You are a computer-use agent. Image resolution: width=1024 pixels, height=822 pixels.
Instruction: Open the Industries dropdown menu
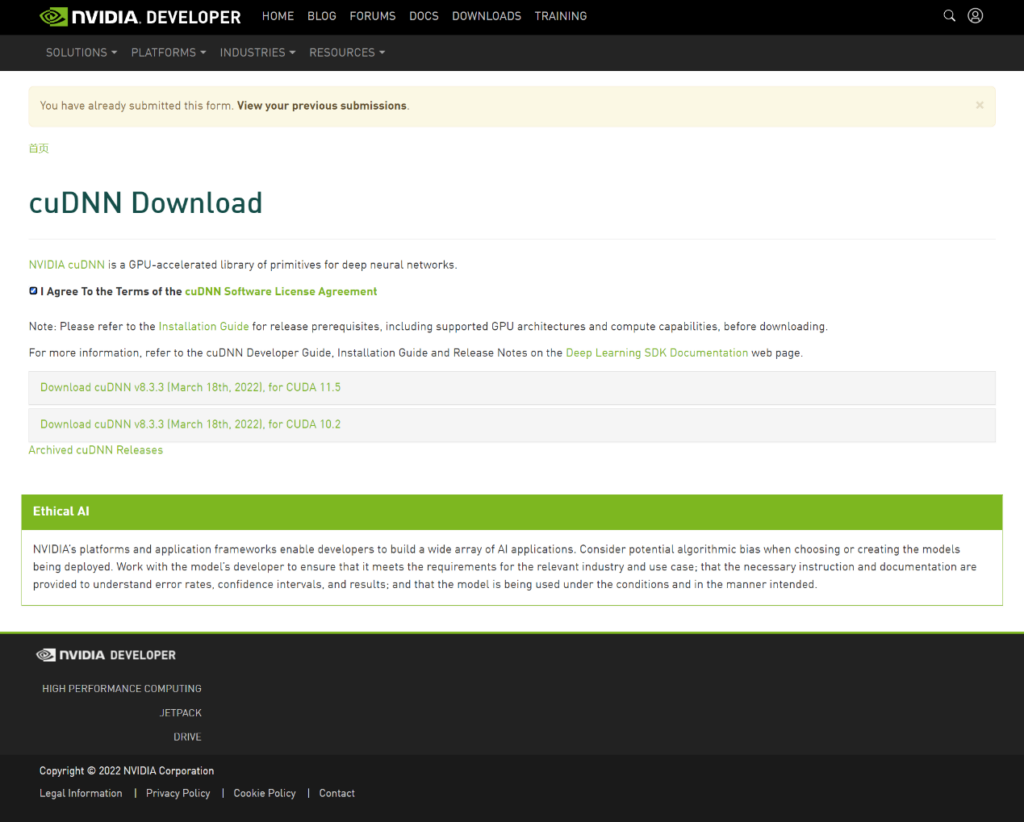pyautogui.click(x=257, y=52)
